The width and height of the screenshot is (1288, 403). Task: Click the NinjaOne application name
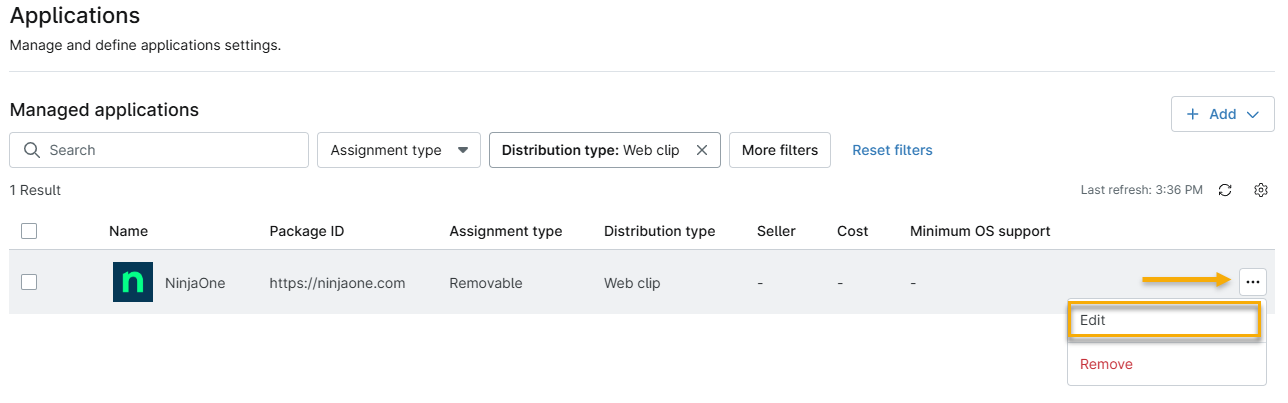click(x=195, y=283)
